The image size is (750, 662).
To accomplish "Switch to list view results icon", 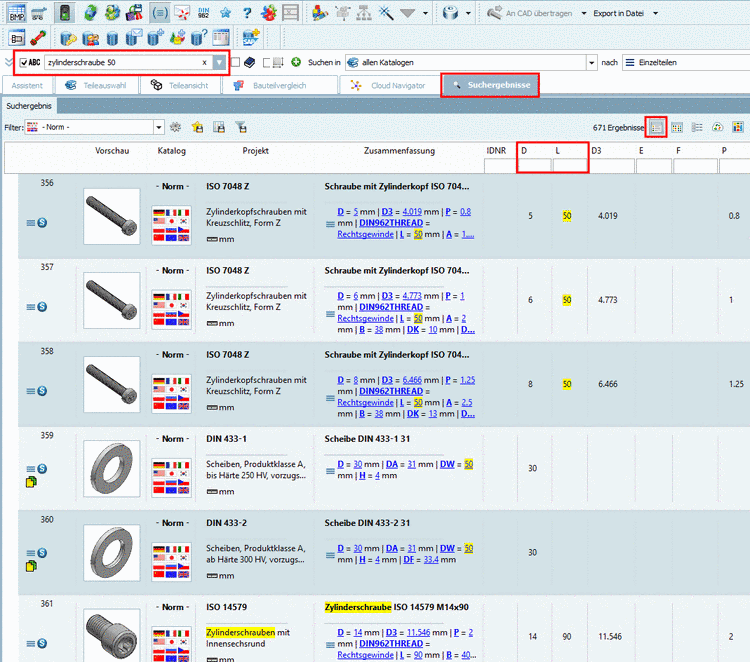I will 656,127.
